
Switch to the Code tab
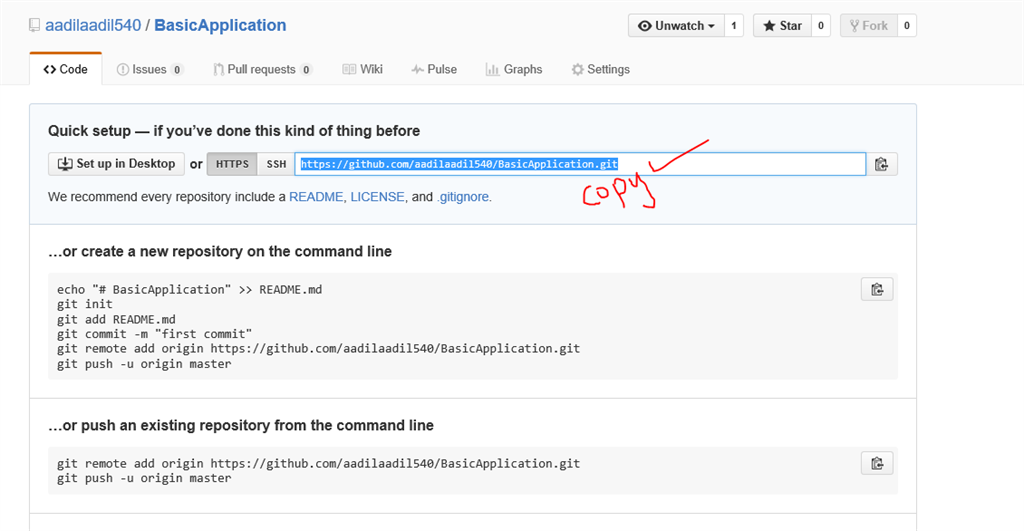(x=65, y=69)
